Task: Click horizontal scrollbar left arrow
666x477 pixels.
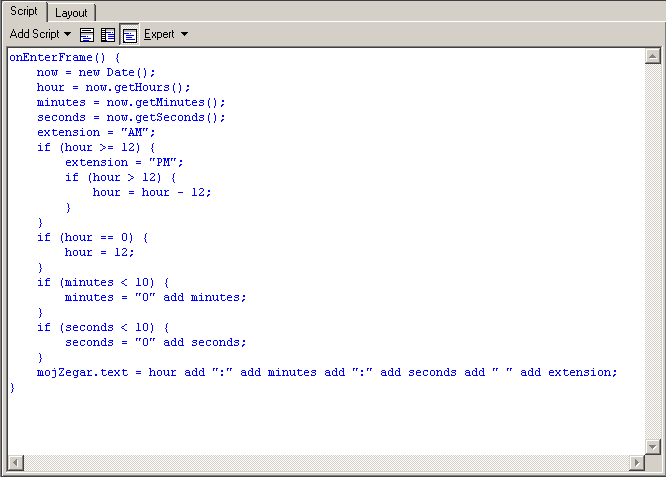Action: coord(16,462)
